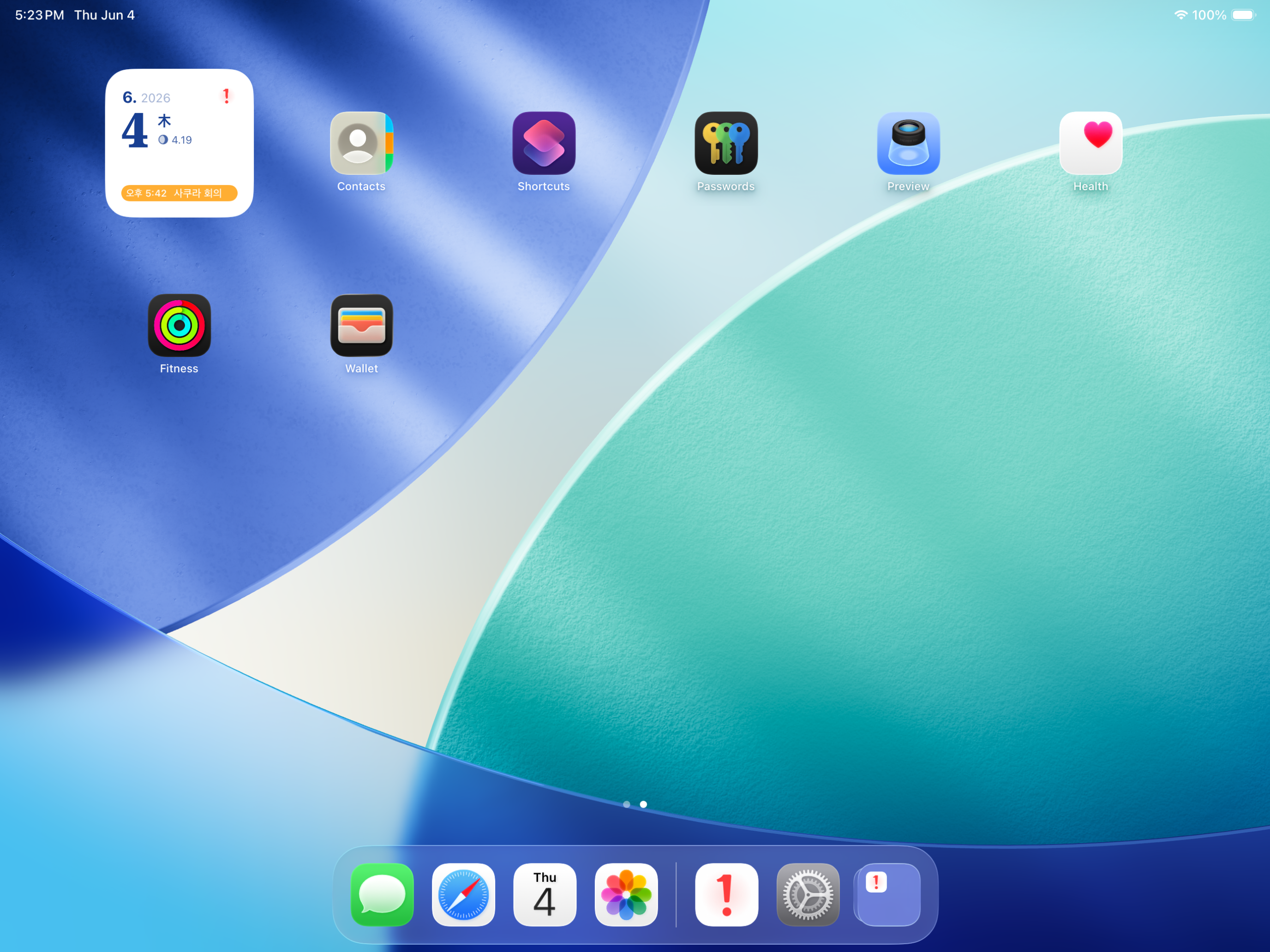The image size is (1270, 952).
Task: Open Settings from the dock
Action: pos(808,895)
